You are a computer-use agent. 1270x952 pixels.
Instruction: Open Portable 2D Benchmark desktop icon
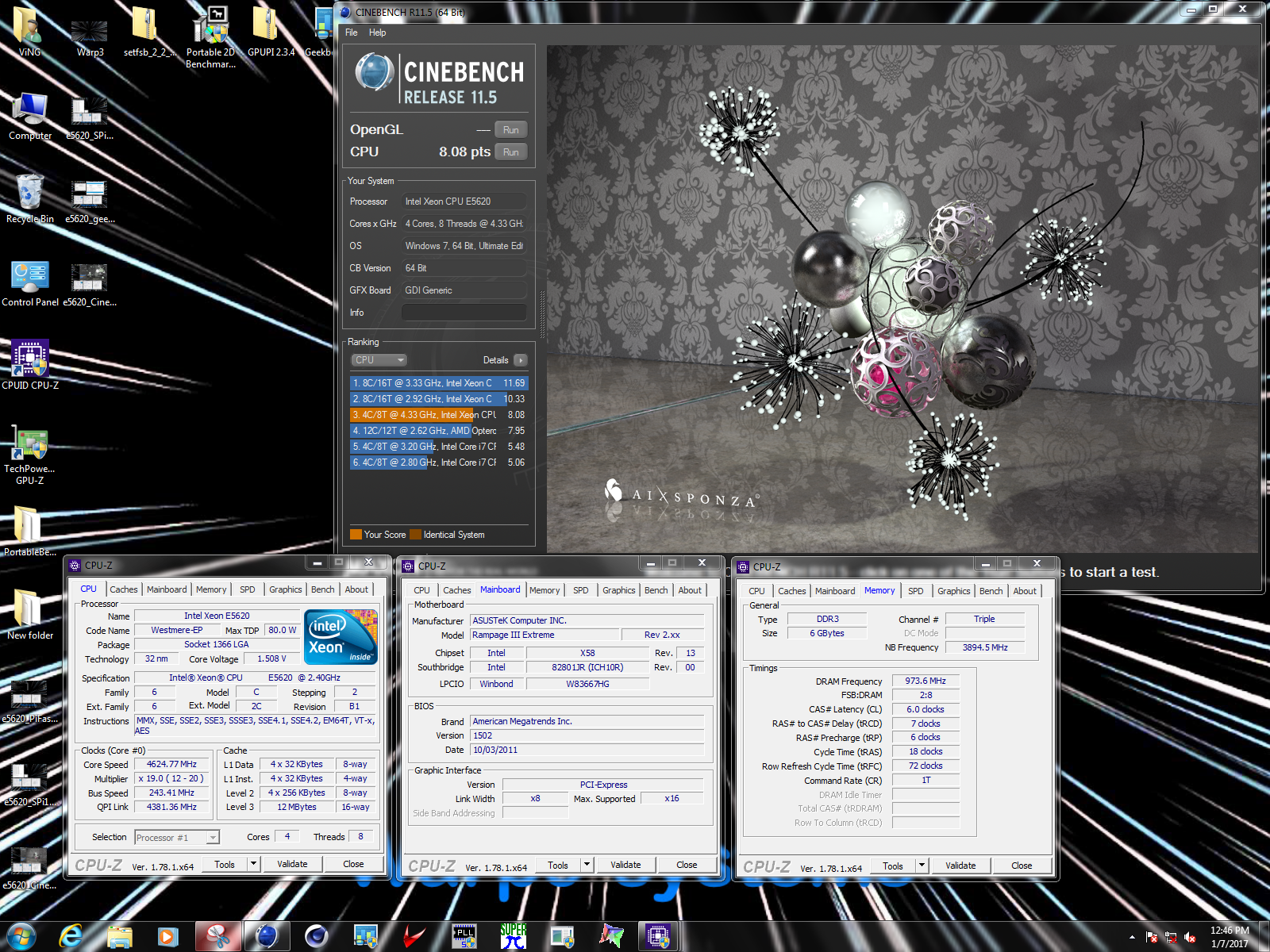(210, 36)
